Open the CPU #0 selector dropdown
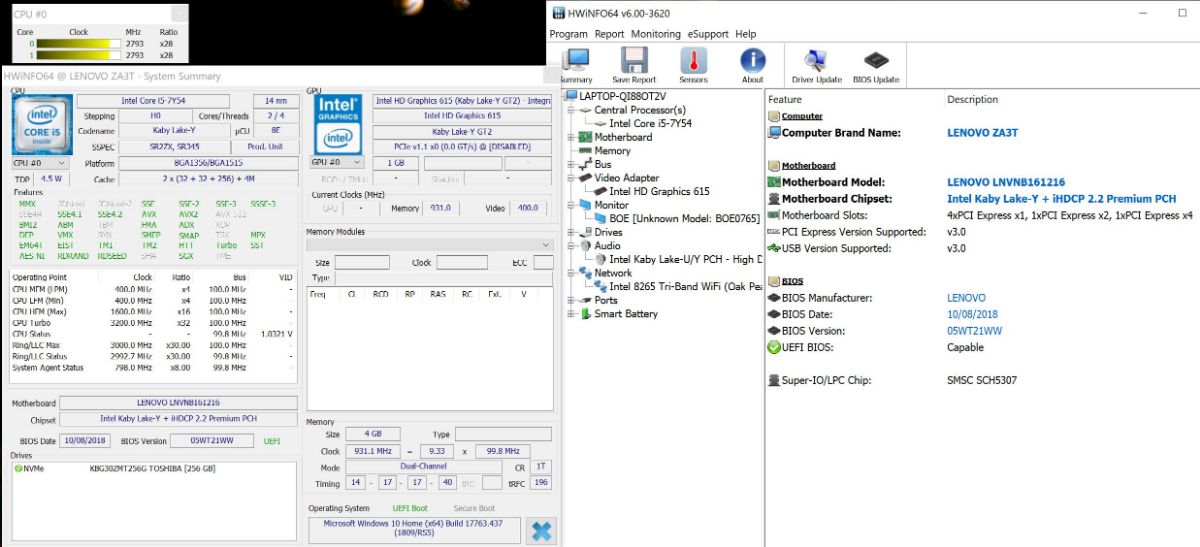The height and width of the screenshot is (547, 1200). tap(40, 163)
